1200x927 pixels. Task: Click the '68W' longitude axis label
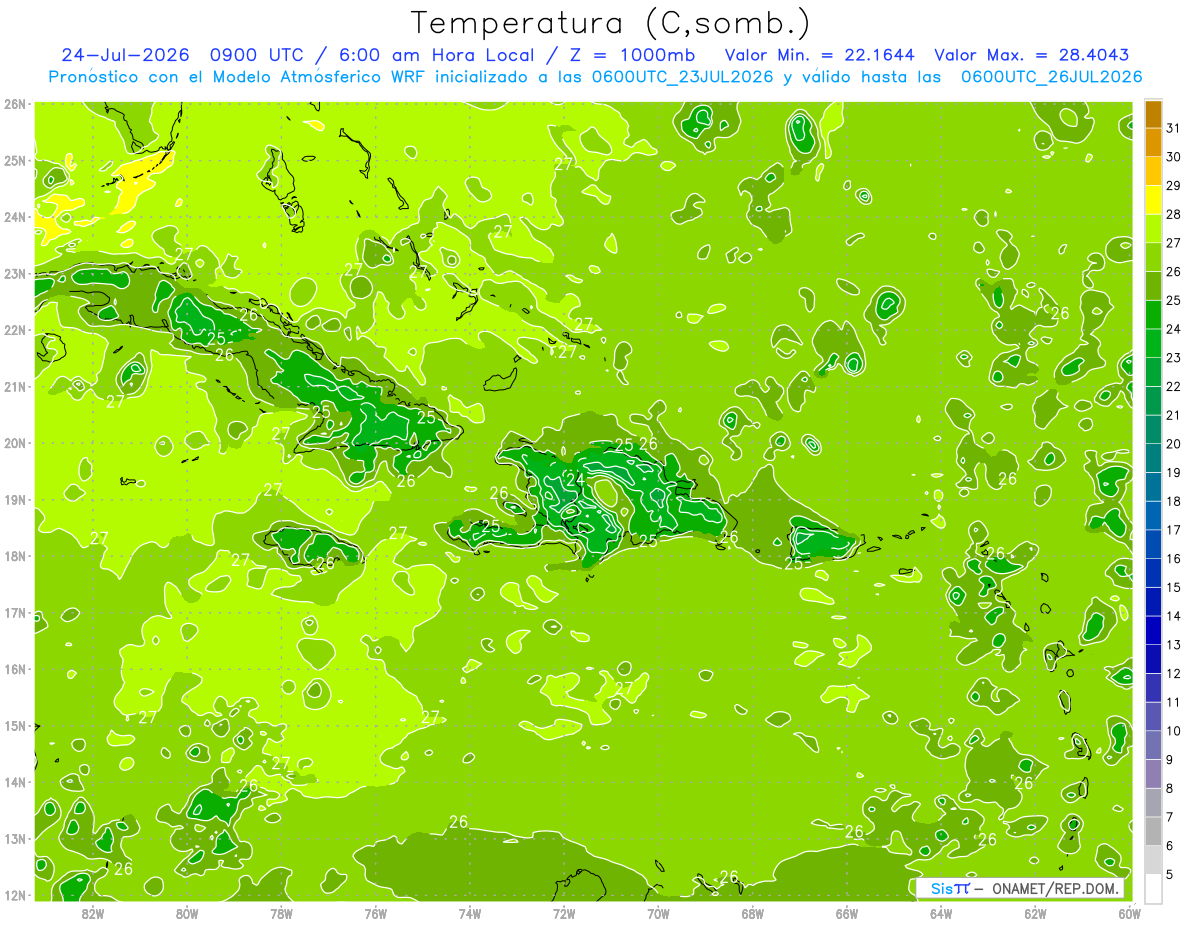(x=753, y=913)
